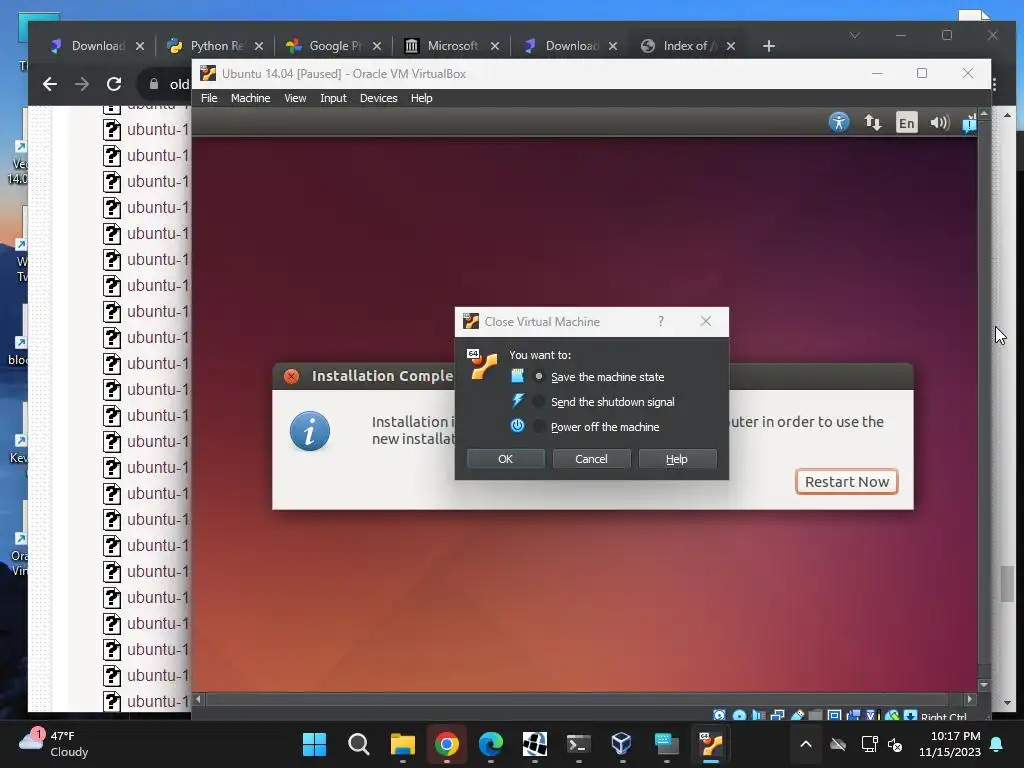Open Microsoft Edge from taskbar

[x=490, y=744]
